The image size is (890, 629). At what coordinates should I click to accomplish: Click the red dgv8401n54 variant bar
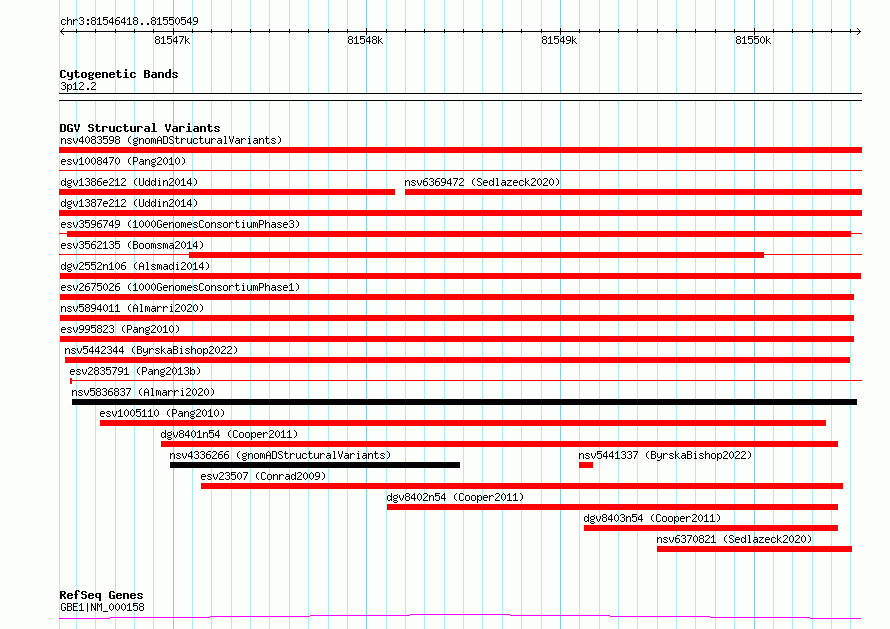pyautogui.click(x=499, y=444)
